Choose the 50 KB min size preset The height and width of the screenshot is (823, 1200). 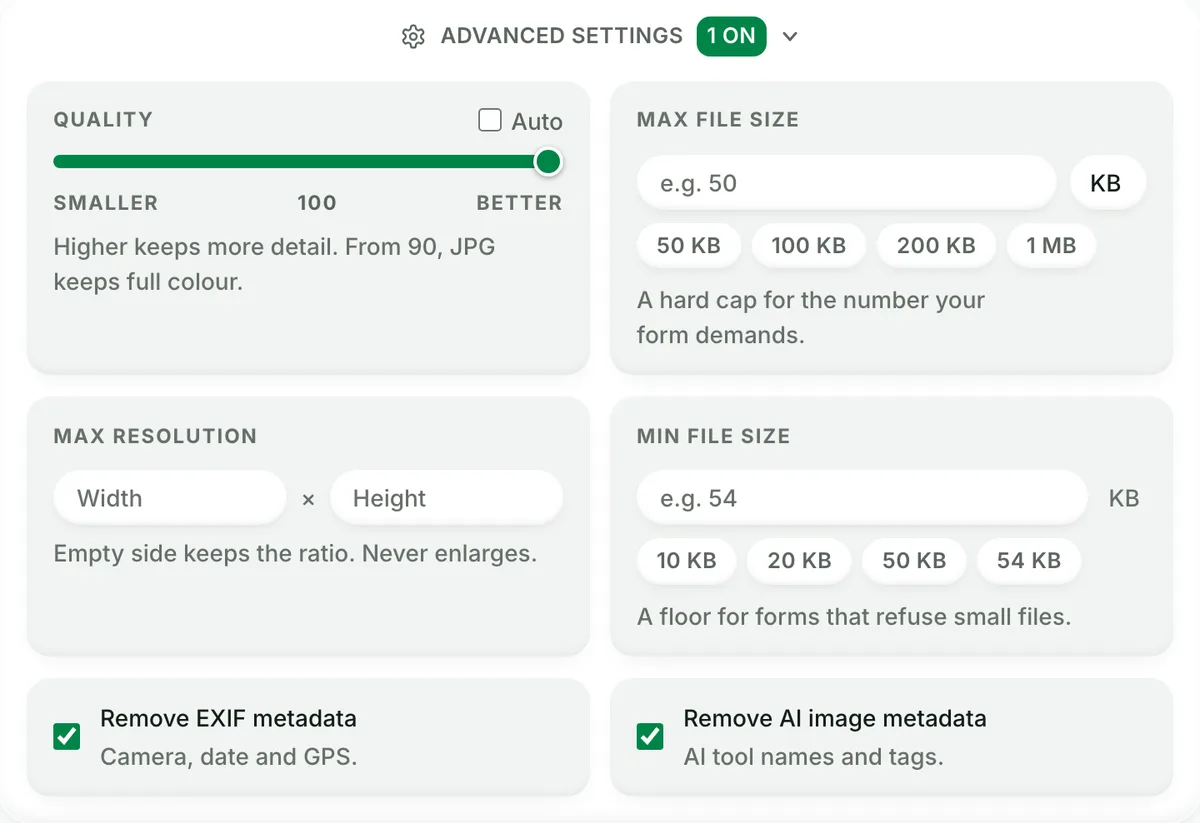pos(914,561)
